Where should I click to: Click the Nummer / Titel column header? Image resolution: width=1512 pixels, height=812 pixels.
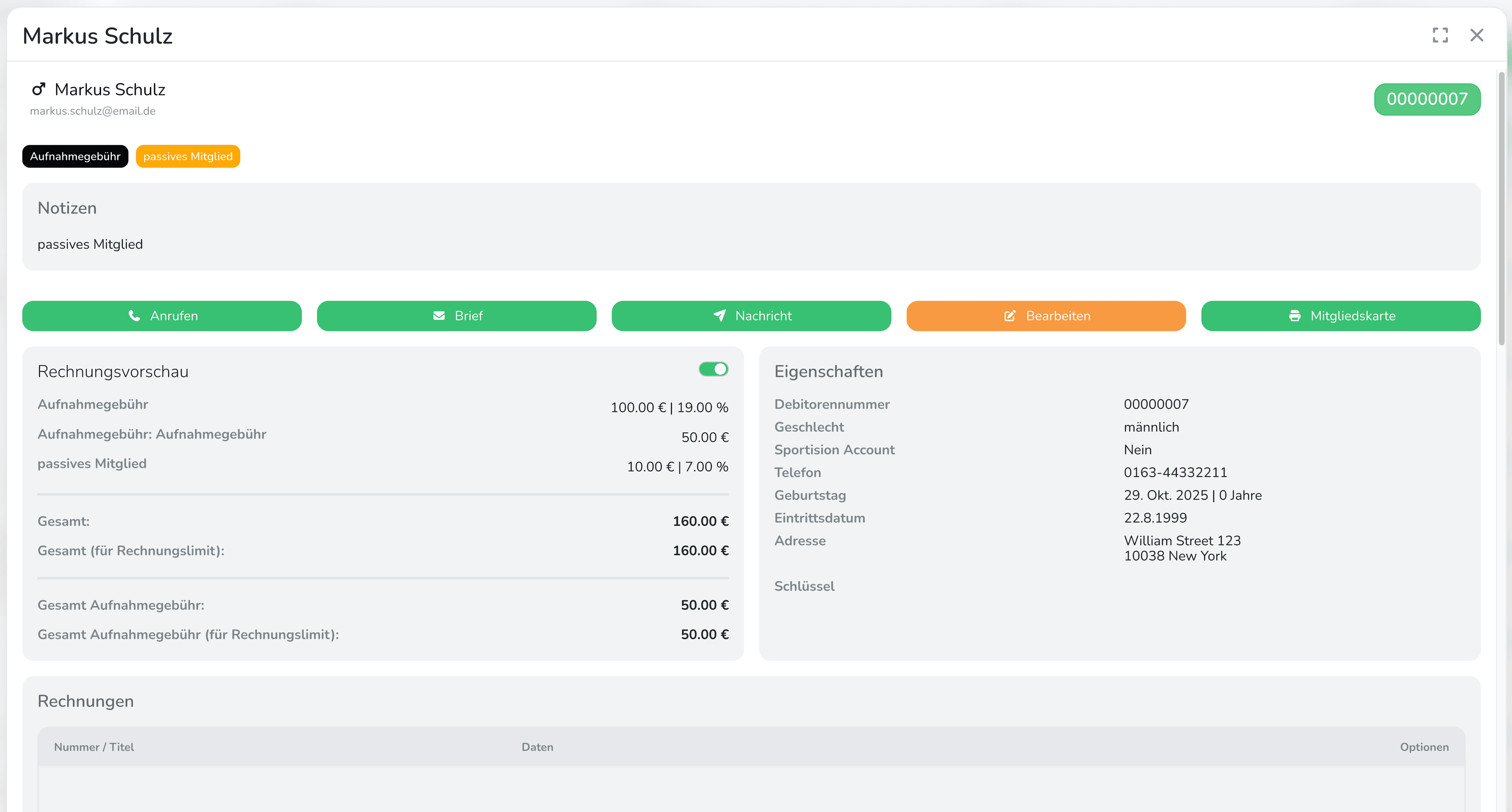[x=94, y=747]
